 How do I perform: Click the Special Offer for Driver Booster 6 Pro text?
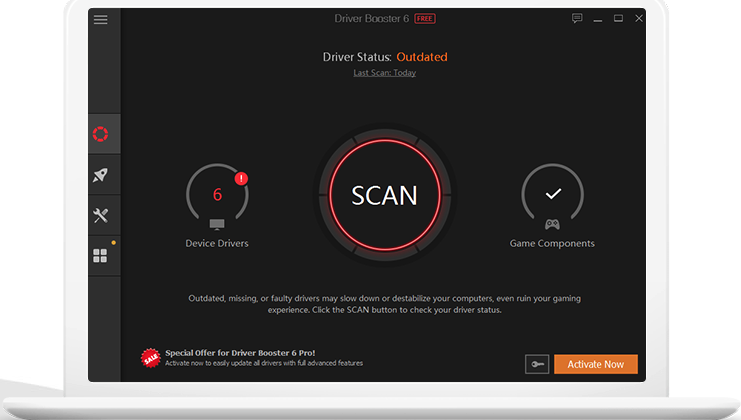coord(240,353)
